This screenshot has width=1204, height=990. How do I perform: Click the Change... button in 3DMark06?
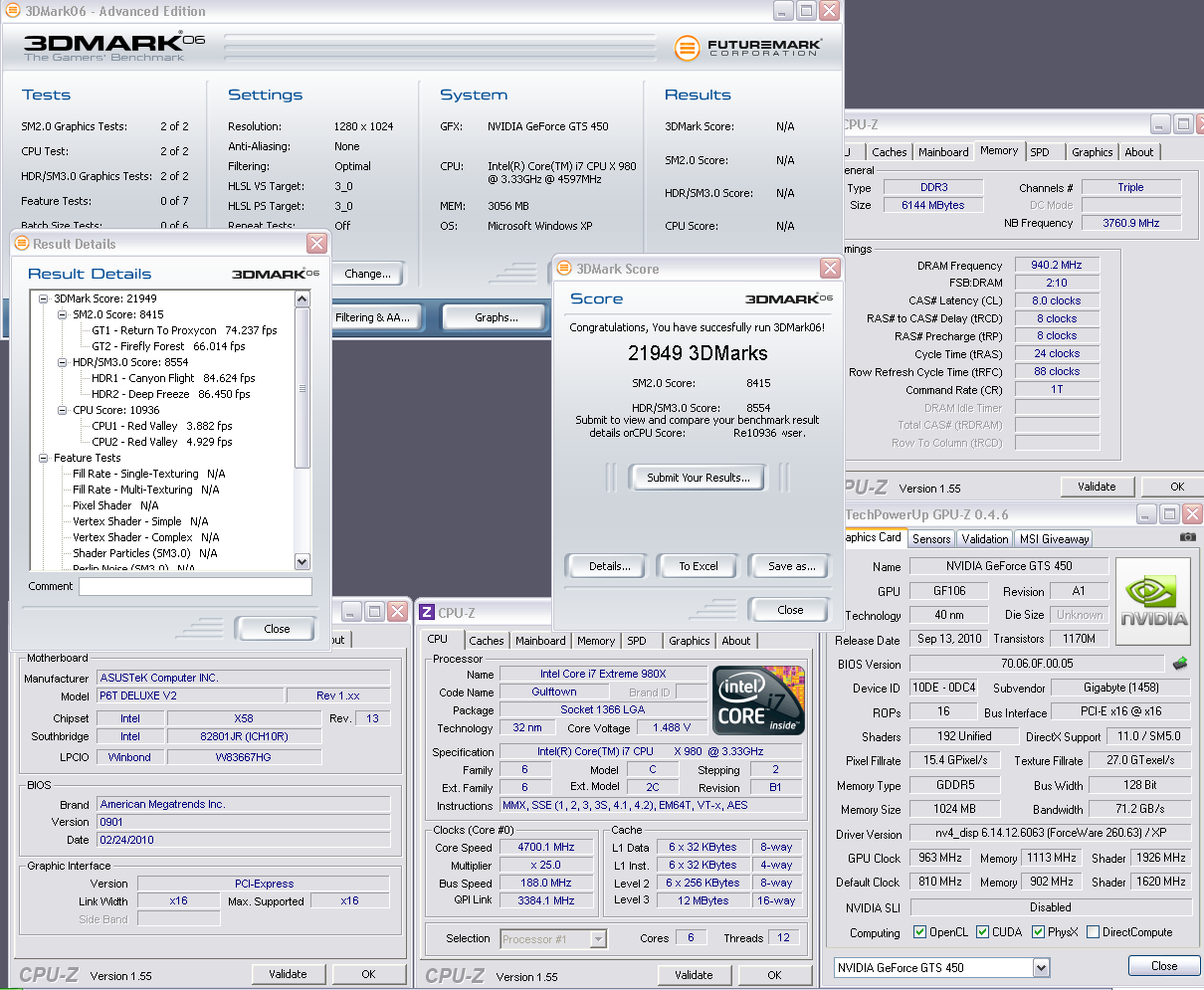pyautogui.click(x=368, y=274)
